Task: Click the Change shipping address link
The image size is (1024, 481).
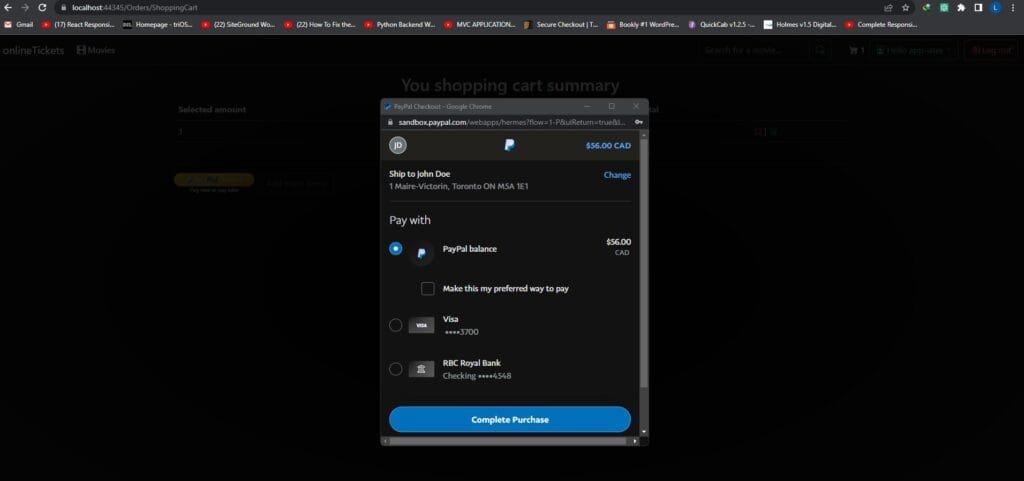Action: (617, 175)
